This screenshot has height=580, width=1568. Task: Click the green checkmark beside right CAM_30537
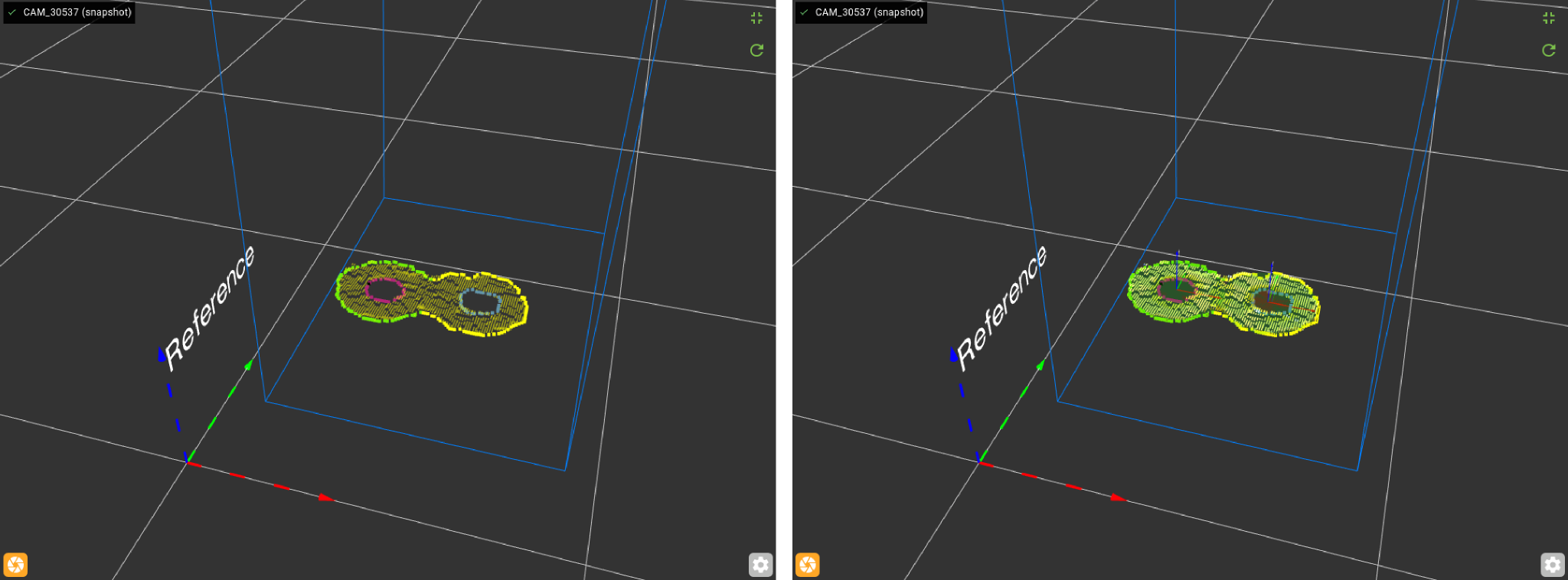click(804, 12)
